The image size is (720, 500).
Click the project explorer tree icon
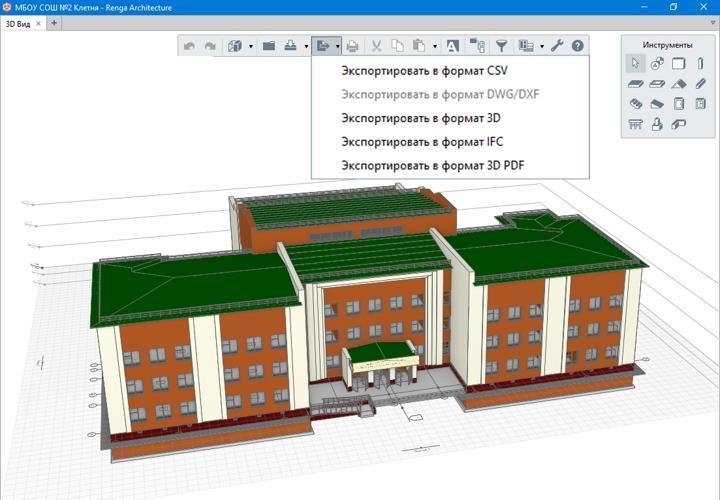(477, 45)
